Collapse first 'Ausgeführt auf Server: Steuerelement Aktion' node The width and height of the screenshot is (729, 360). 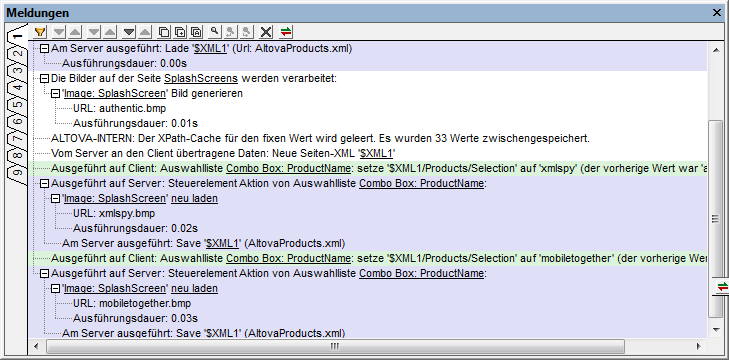45,184
